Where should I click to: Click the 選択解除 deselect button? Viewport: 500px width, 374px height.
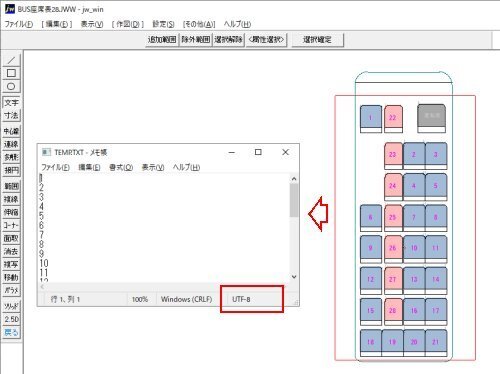click(x=228, y=40)
